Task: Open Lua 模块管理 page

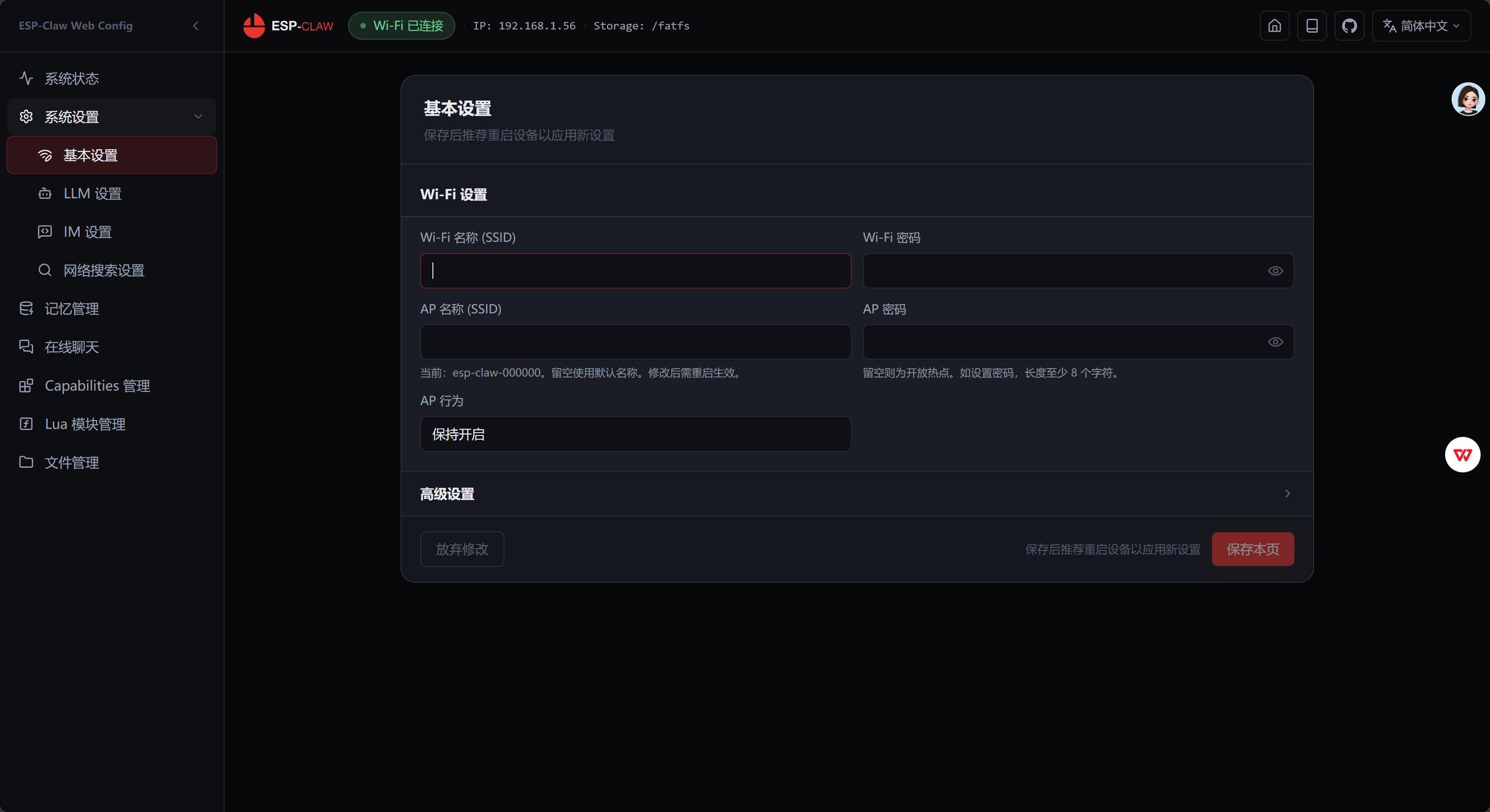Action: pyautogui.click(x=112, y=424)
